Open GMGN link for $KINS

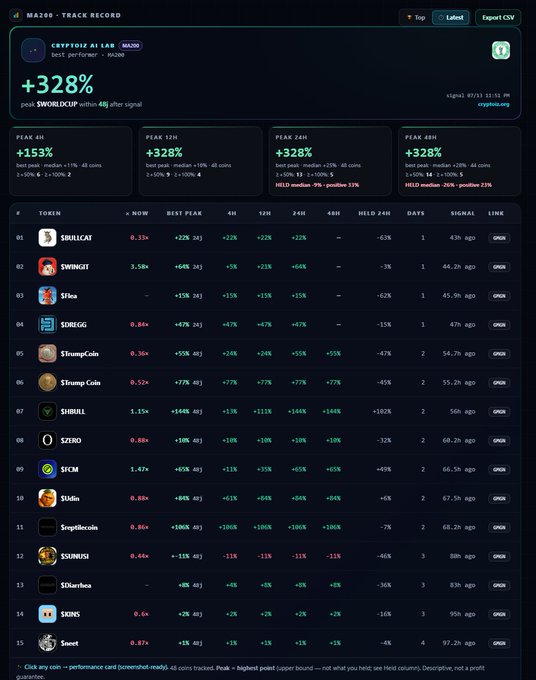click(499, 614)
